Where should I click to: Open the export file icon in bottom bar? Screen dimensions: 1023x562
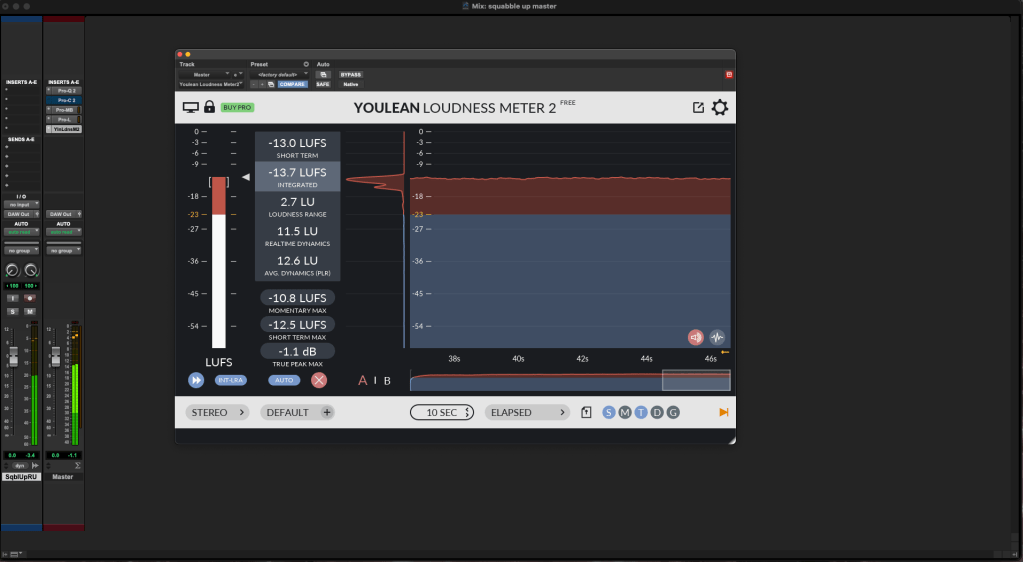pyautogui.click(x=587, y=412)
